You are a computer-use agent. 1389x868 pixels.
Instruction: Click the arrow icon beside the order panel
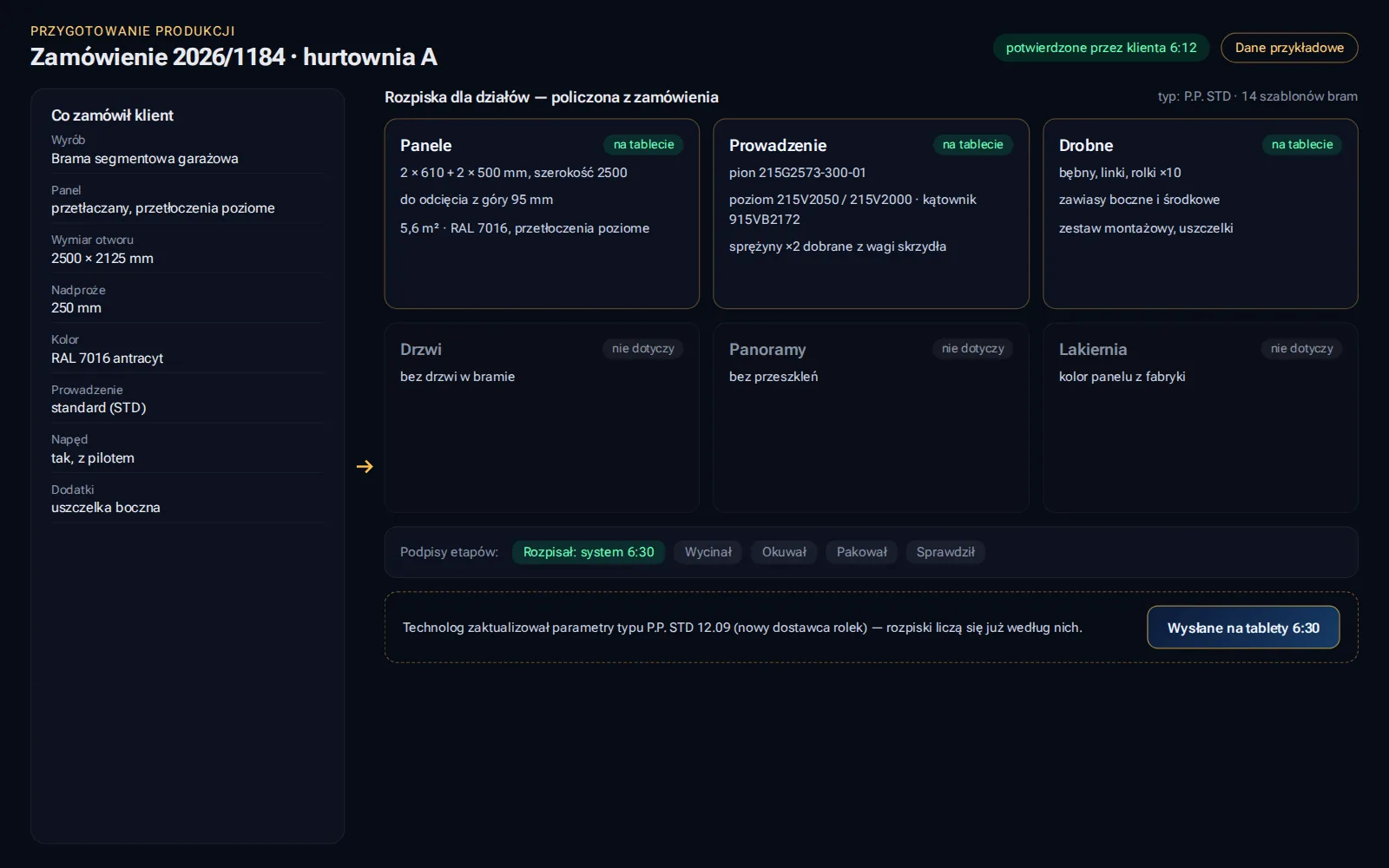tap(365, 467)
